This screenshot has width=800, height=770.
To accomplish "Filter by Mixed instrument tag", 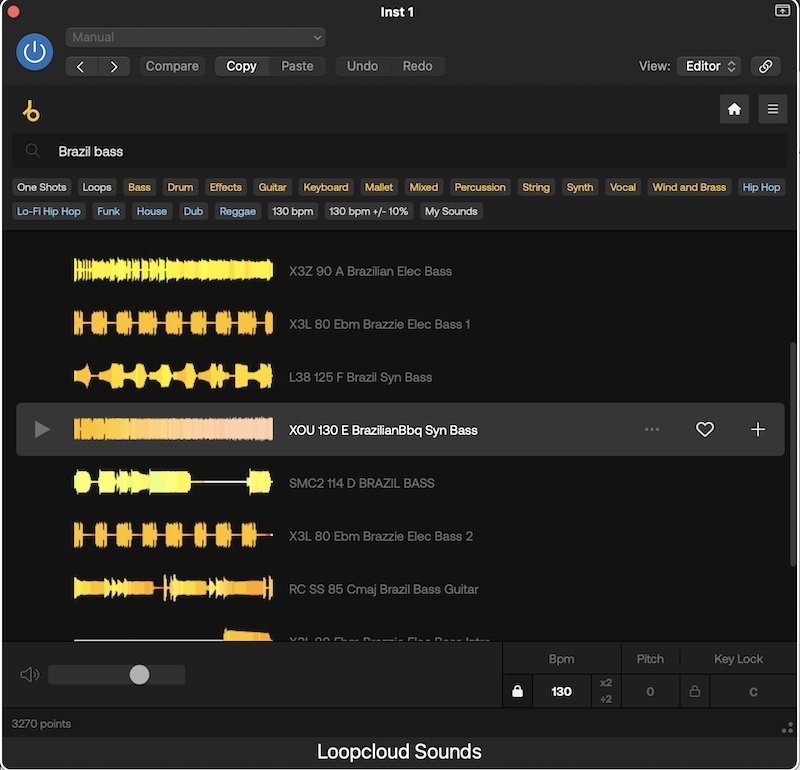I will point(423,187).
